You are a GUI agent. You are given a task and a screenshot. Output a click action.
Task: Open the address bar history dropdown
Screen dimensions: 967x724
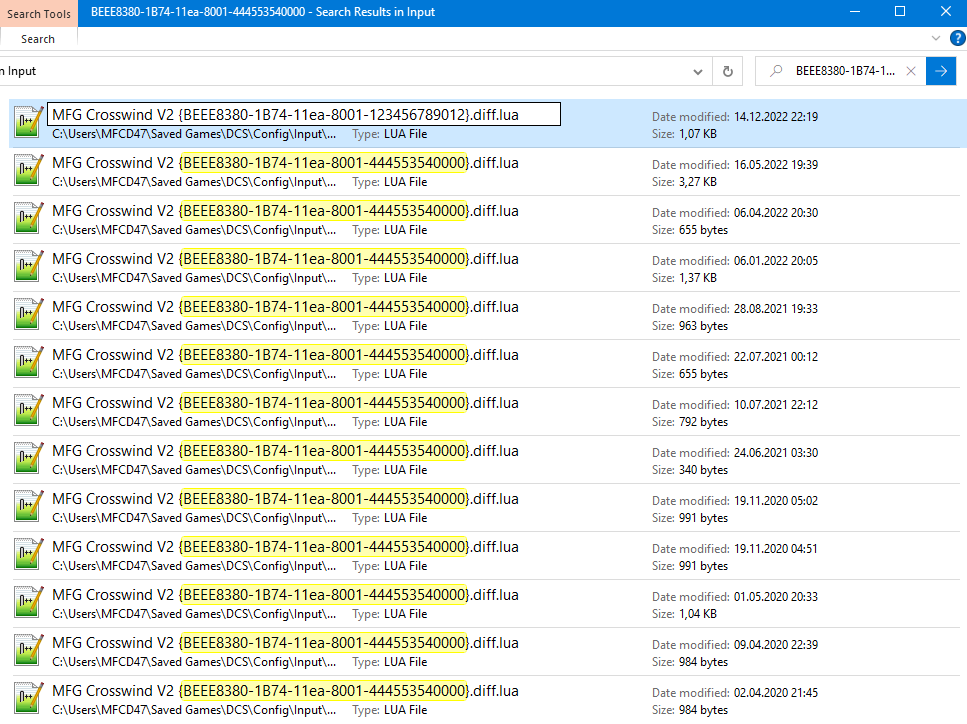(x=697, y=72)
